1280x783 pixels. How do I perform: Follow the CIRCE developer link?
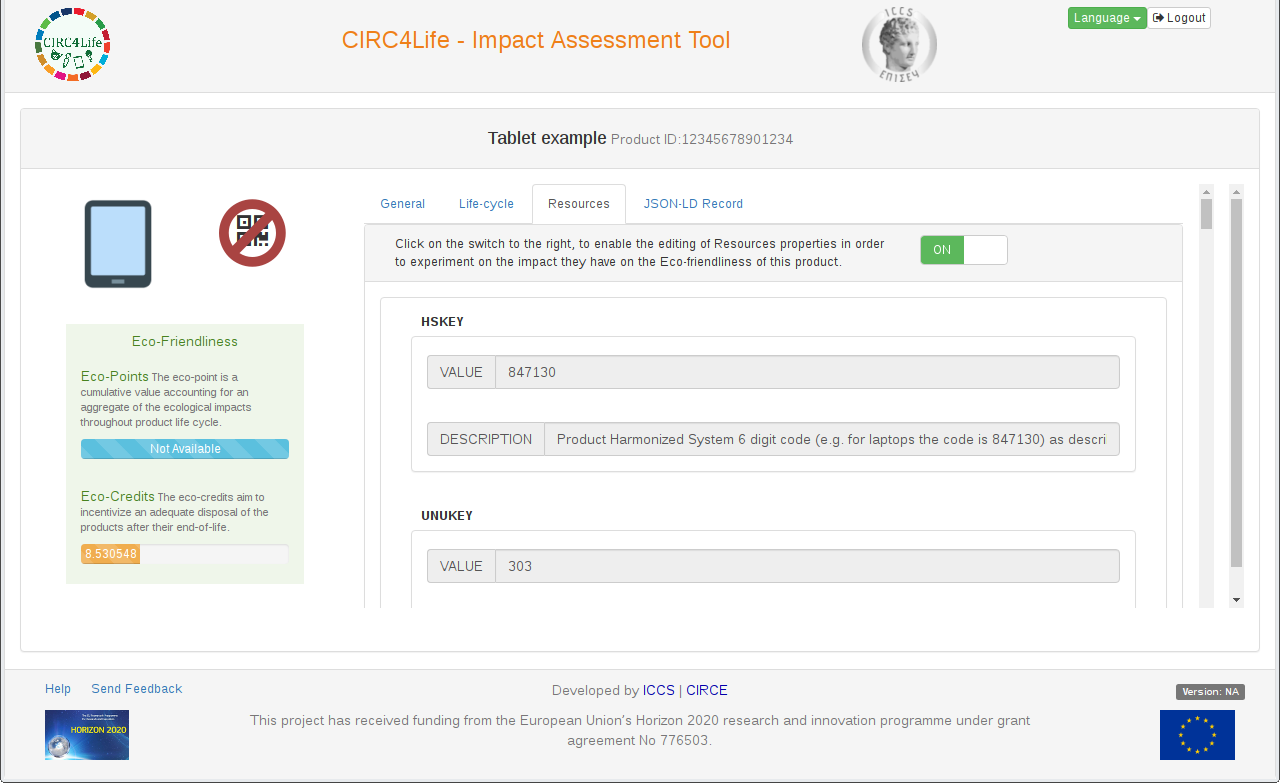click(x=707, y=691)
